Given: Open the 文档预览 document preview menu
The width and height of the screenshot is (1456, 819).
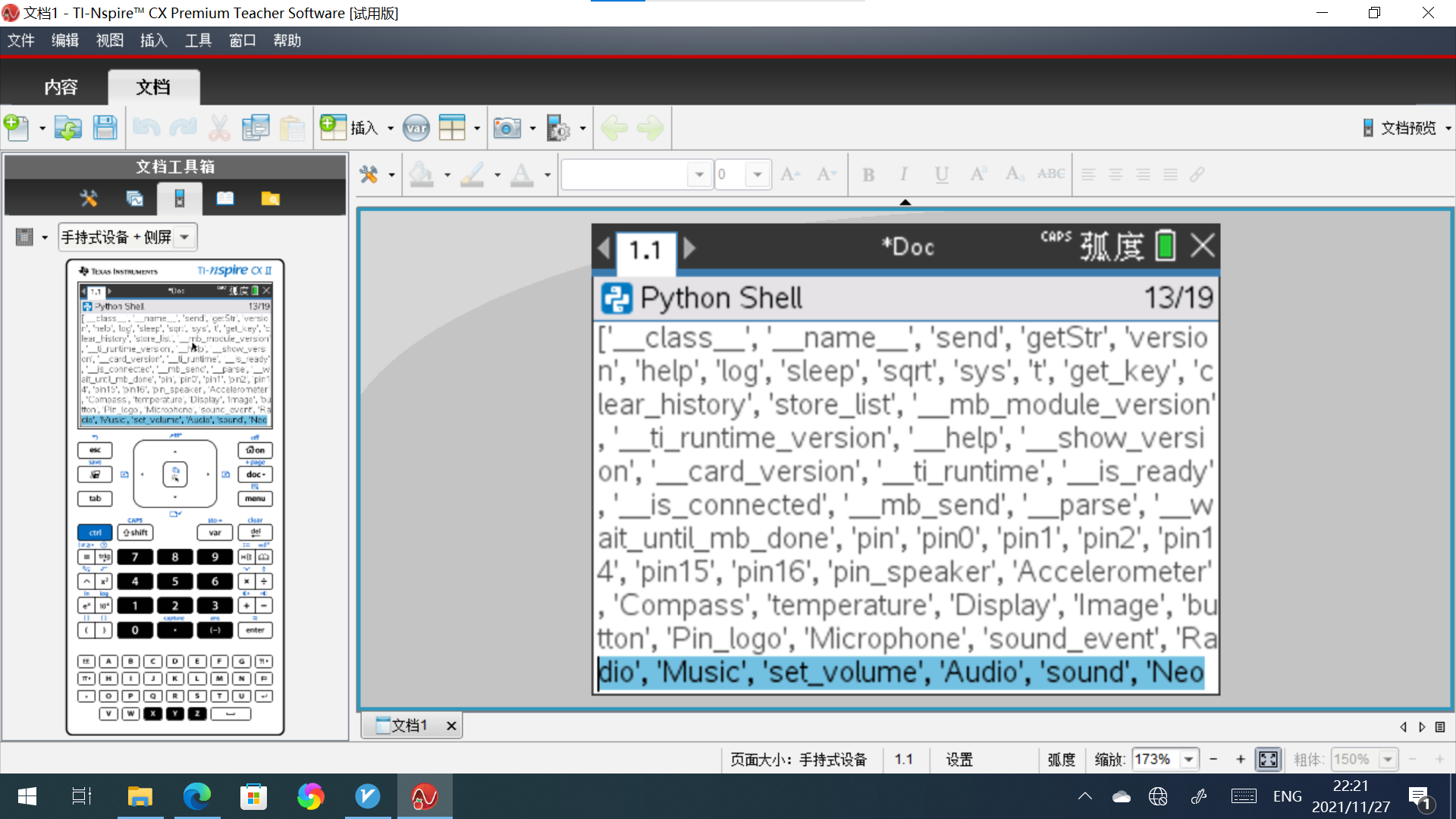Looking at the screenshot, I should (1407, 127).
